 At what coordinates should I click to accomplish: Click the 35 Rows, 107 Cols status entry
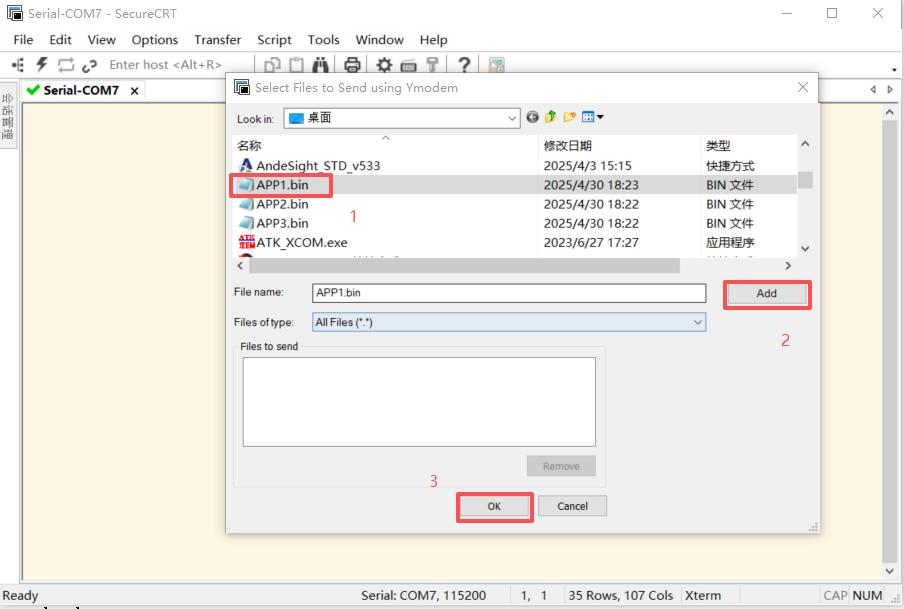pos(620,595)
